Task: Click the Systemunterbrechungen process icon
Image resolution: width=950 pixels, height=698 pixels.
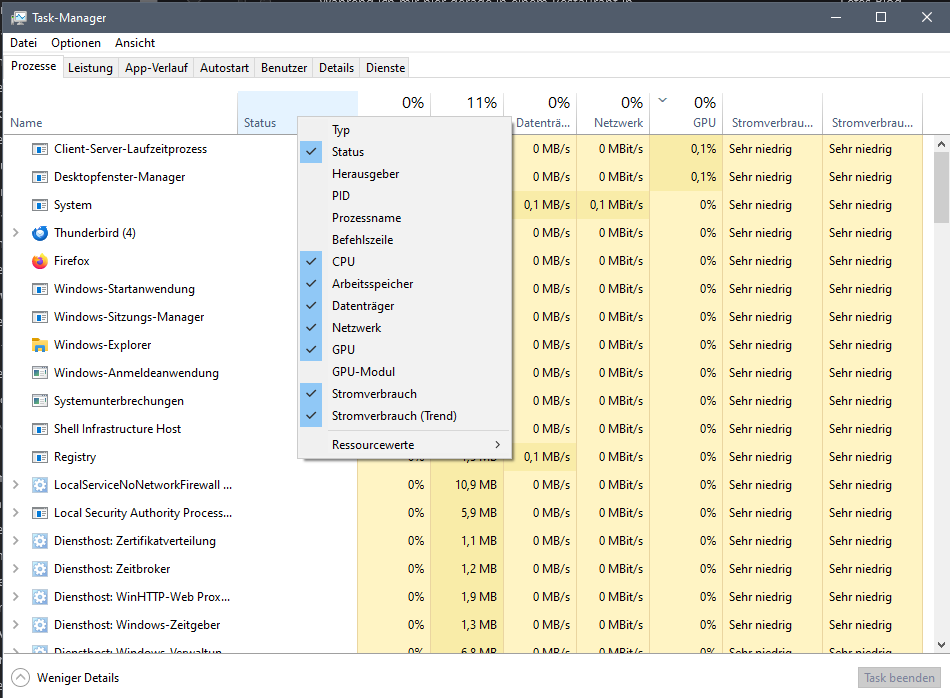Action: click(39, 401)
